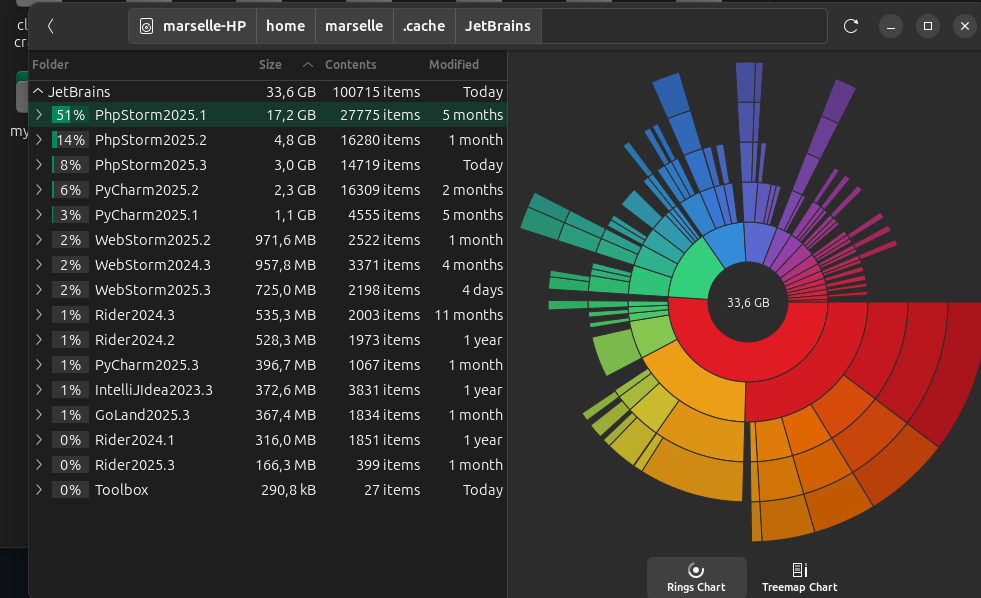Open marselle path breadcrumb
The image size is (981, 598).
[x=354, y=26]
